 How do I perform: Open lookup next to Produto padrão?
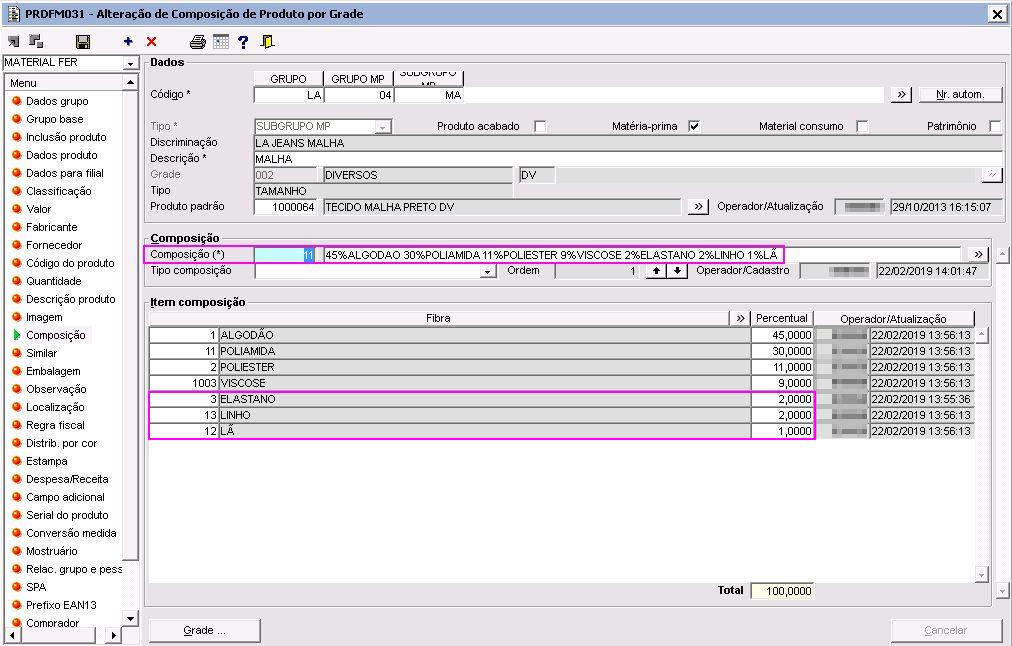click(x=698, y=207)
